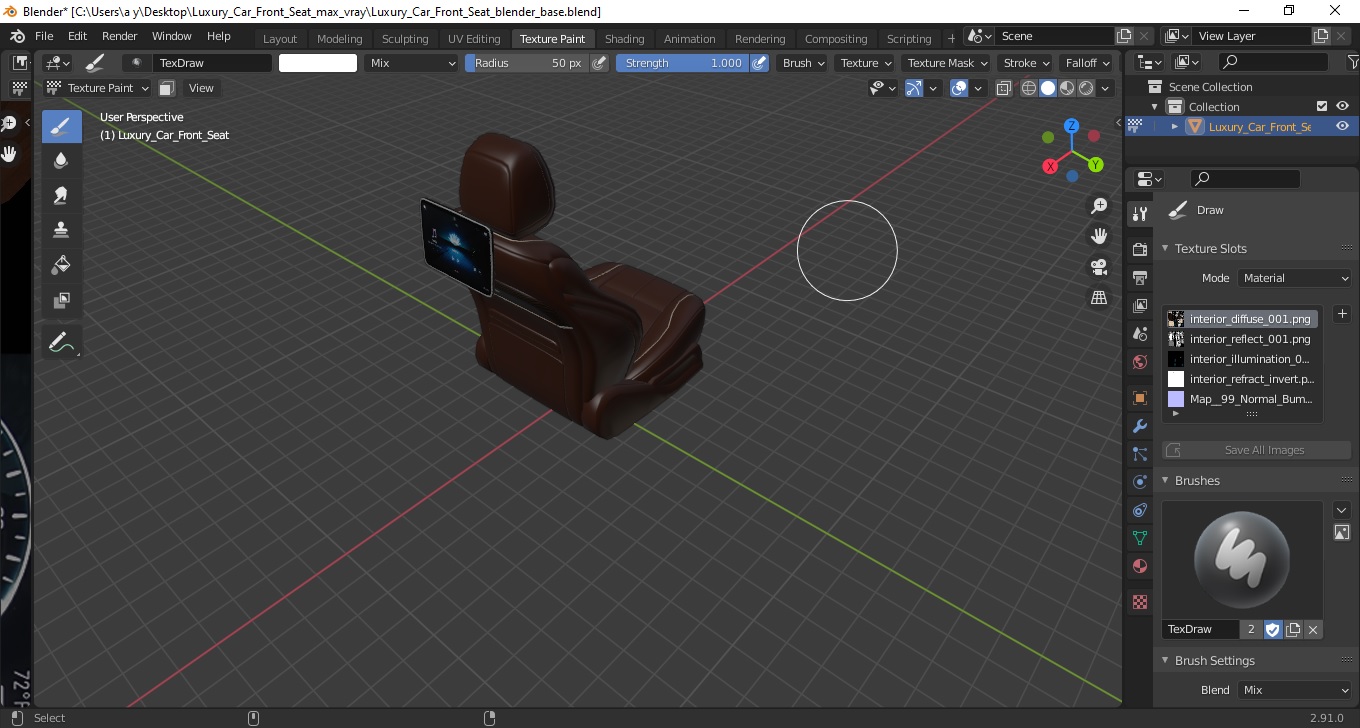Open the Texture dropdown
The height and width of the screenshot is (728, 1360).
click(866, 63)
